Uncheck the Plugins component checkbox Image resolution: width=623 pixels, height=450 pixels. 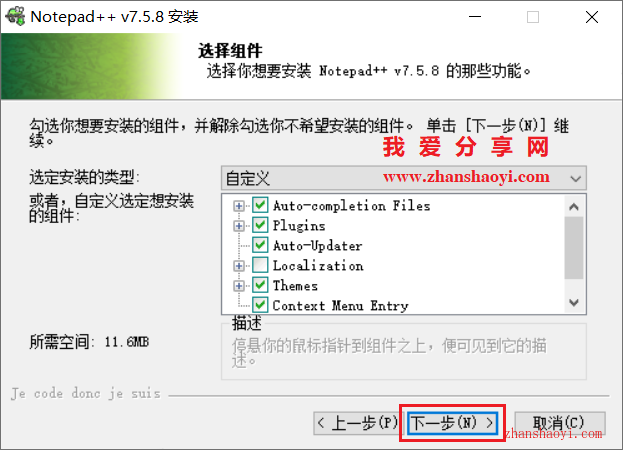[x=260, y=225]
